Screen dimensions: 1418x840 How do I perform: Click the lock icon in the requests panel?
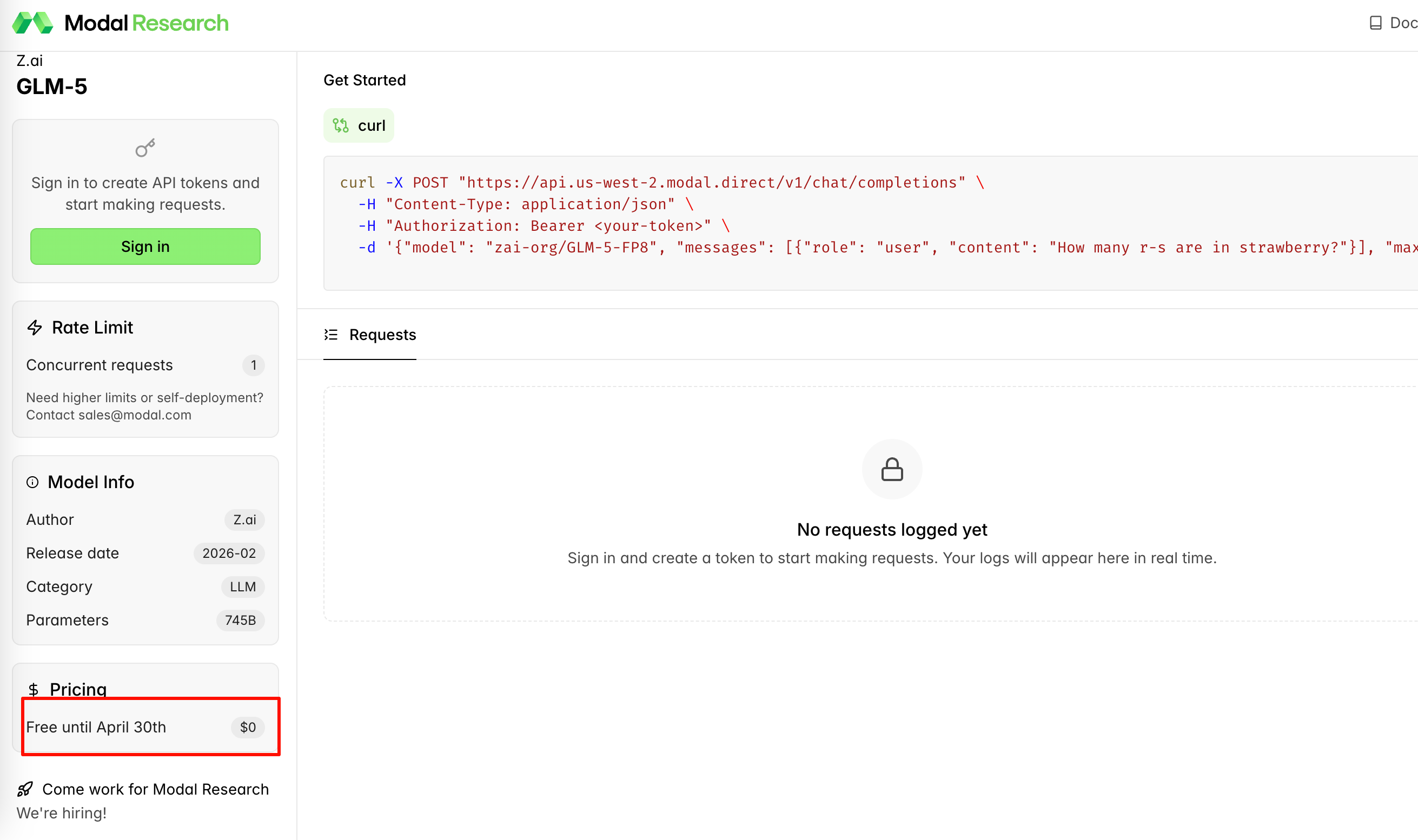(892, 470)
